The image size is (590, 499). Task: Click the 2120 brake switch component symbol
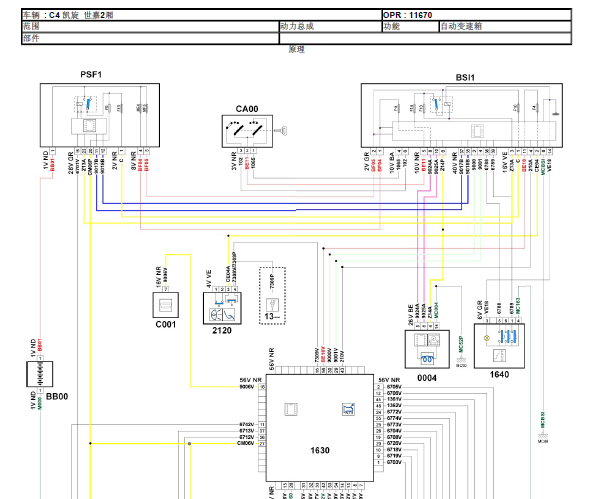222,308
